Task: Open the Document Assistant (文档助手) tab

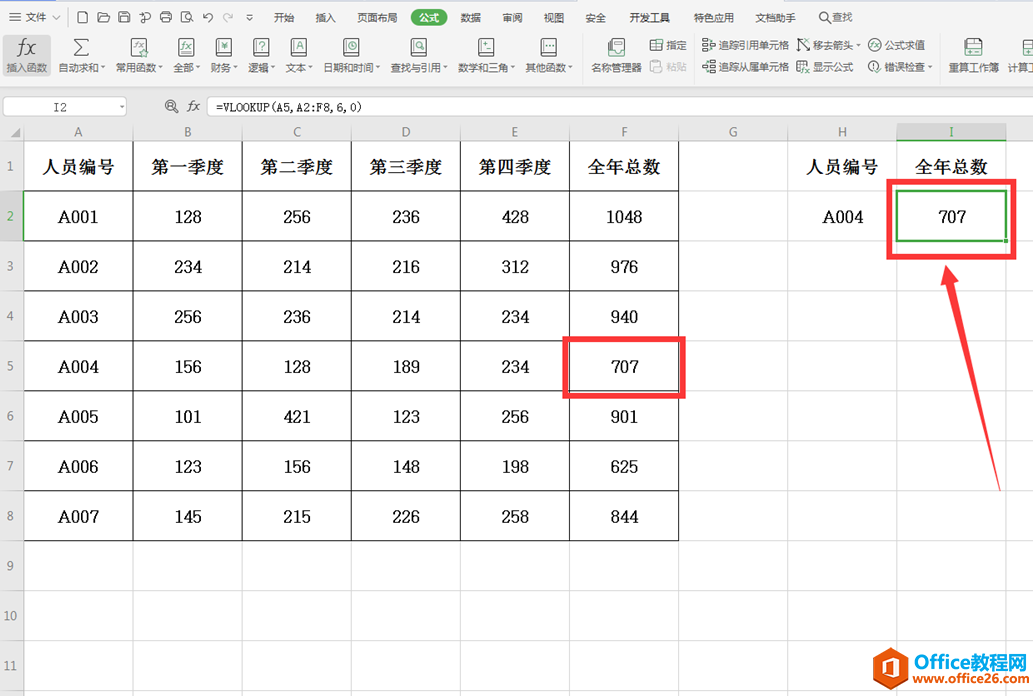Action: (776, 18)
